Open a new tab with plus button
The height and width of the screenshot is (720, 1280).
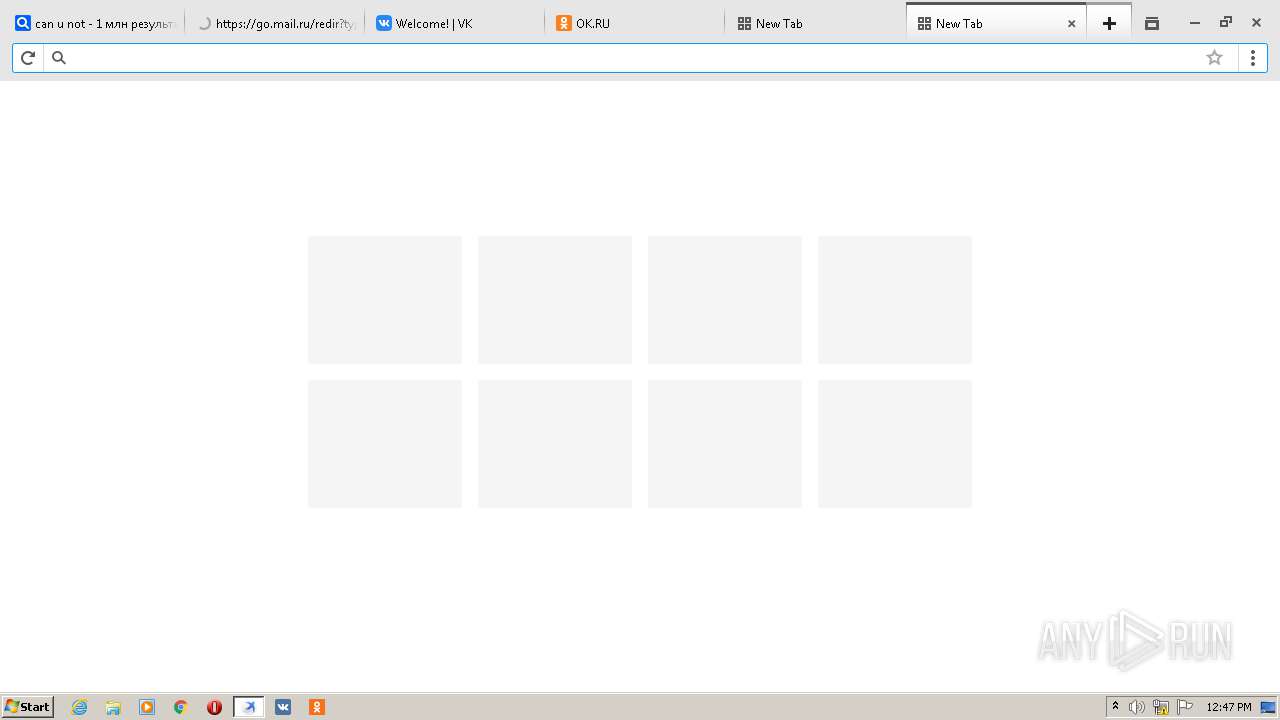pos(1109,23)
